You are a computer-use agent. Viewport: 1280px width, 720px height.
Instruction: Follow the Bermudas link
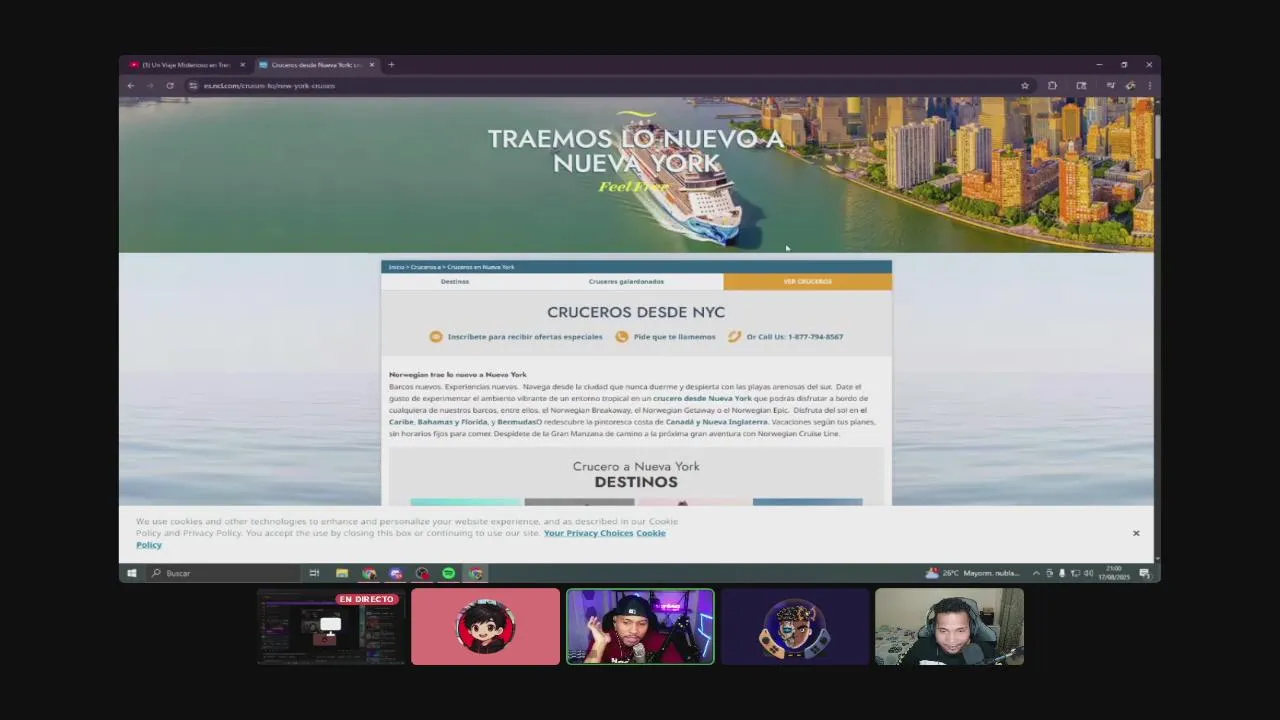pyautogui.click(x=516, y=422)
